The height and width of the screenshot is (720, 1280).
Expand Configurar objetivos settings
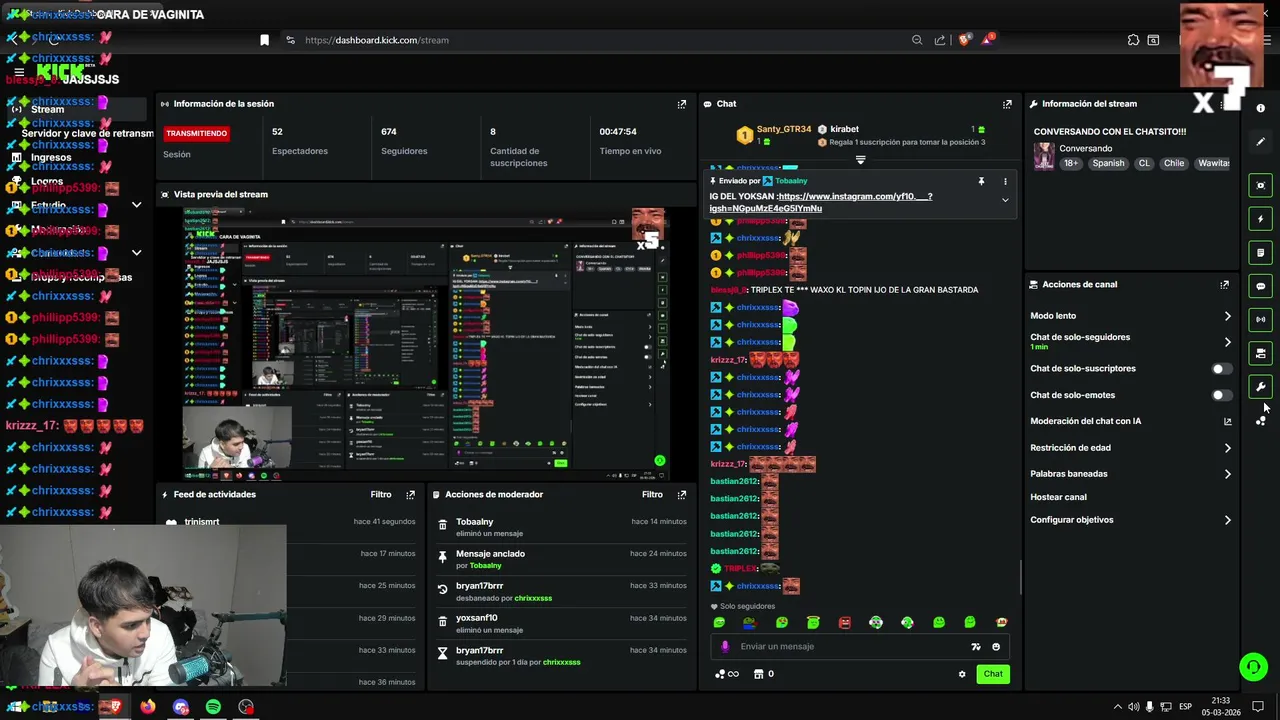coord(1228,520)
